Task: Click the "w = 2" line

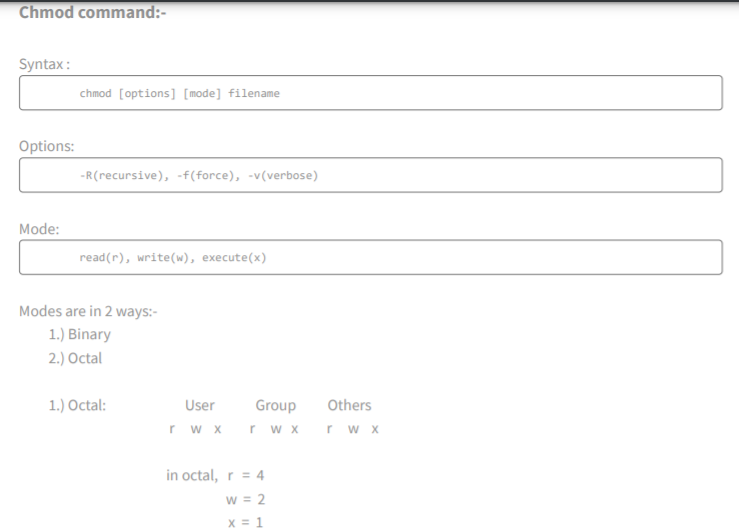Action: (245, 499)
